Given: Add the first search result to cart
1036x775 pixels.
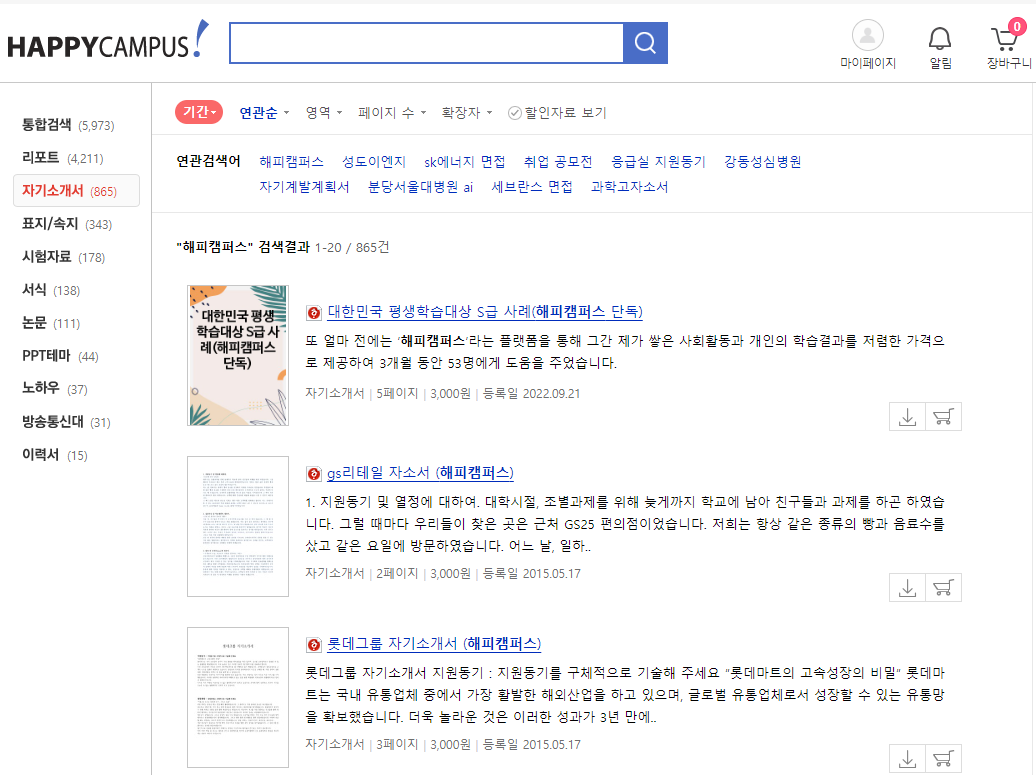Looking at the screenshot, I should coord(943,417).
